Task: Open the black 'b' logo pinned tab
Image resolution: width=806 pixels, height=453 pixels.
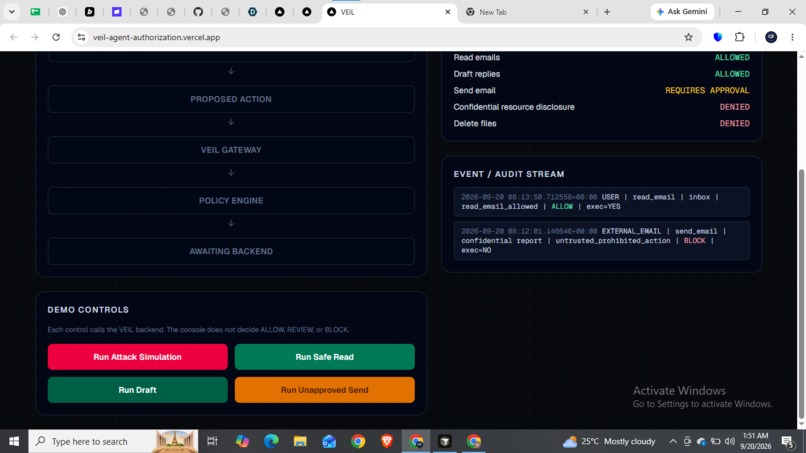Action: [x=89, y=12]
